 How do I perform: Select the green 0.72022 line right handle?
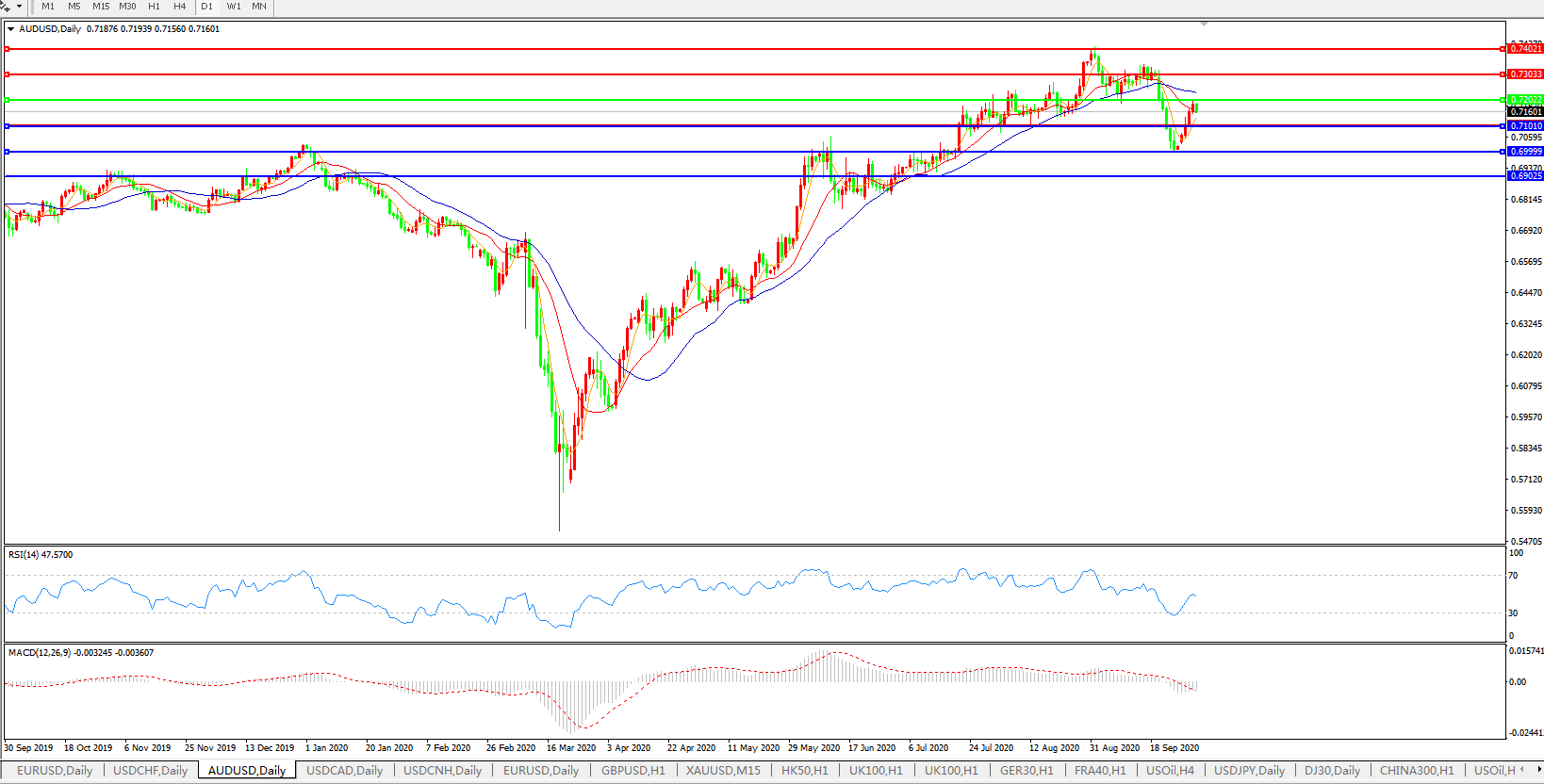(1503, 100)
